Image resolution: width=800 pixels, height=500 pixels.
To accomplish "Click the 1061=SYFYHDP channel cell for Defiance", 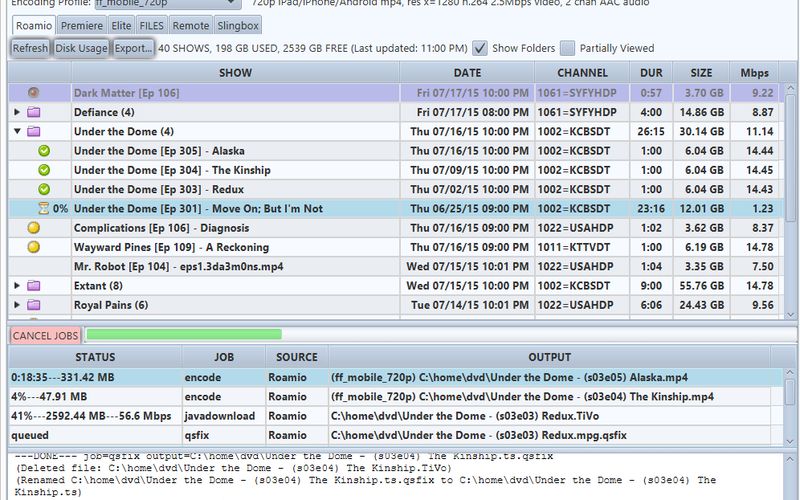I will [x=582, y=112].
